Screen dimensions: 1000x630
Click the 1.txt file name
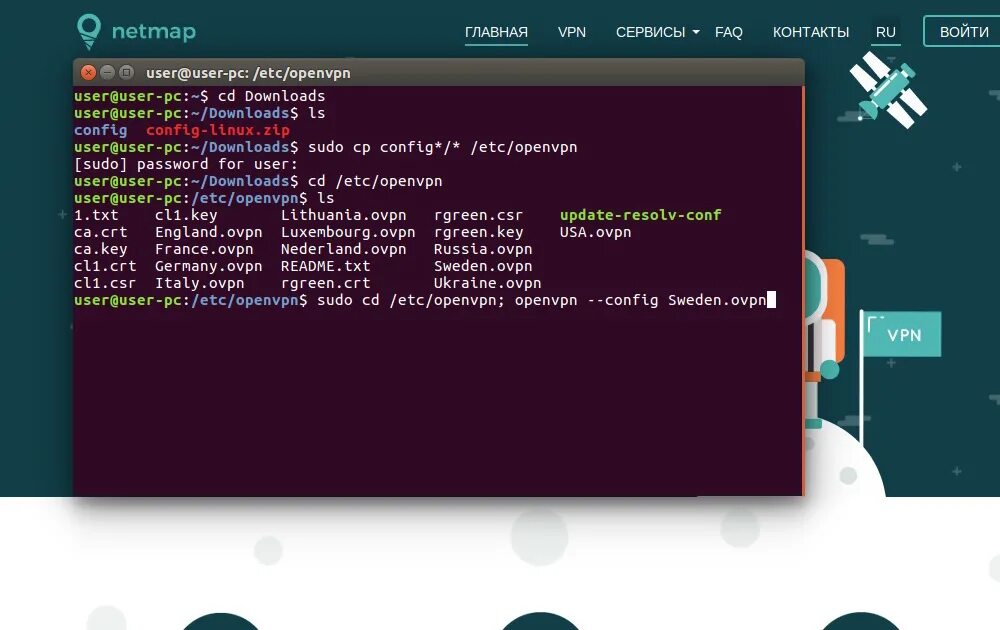tap(96, 215)
